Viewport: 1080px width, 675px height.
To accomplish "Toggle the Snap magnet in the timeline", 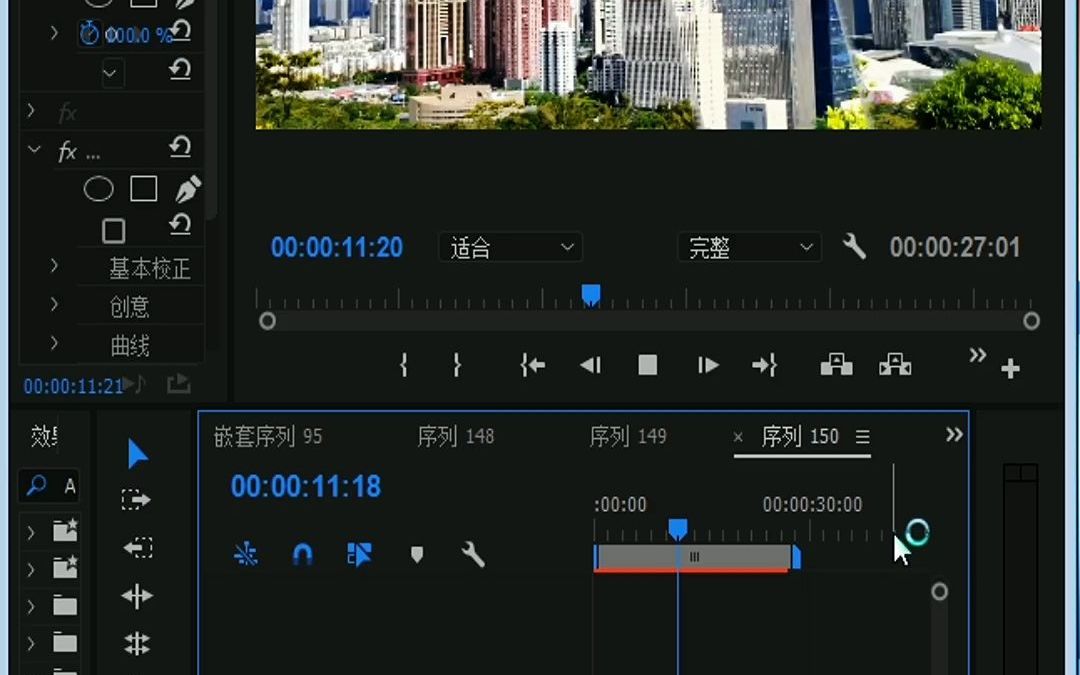I will [x=303, y=557].
